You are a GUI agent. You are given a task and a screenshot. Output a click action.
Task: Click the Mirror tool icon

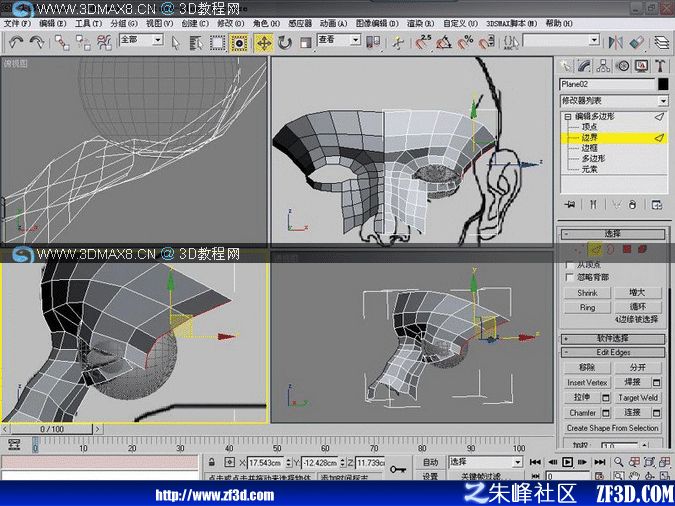pos(616,42)
